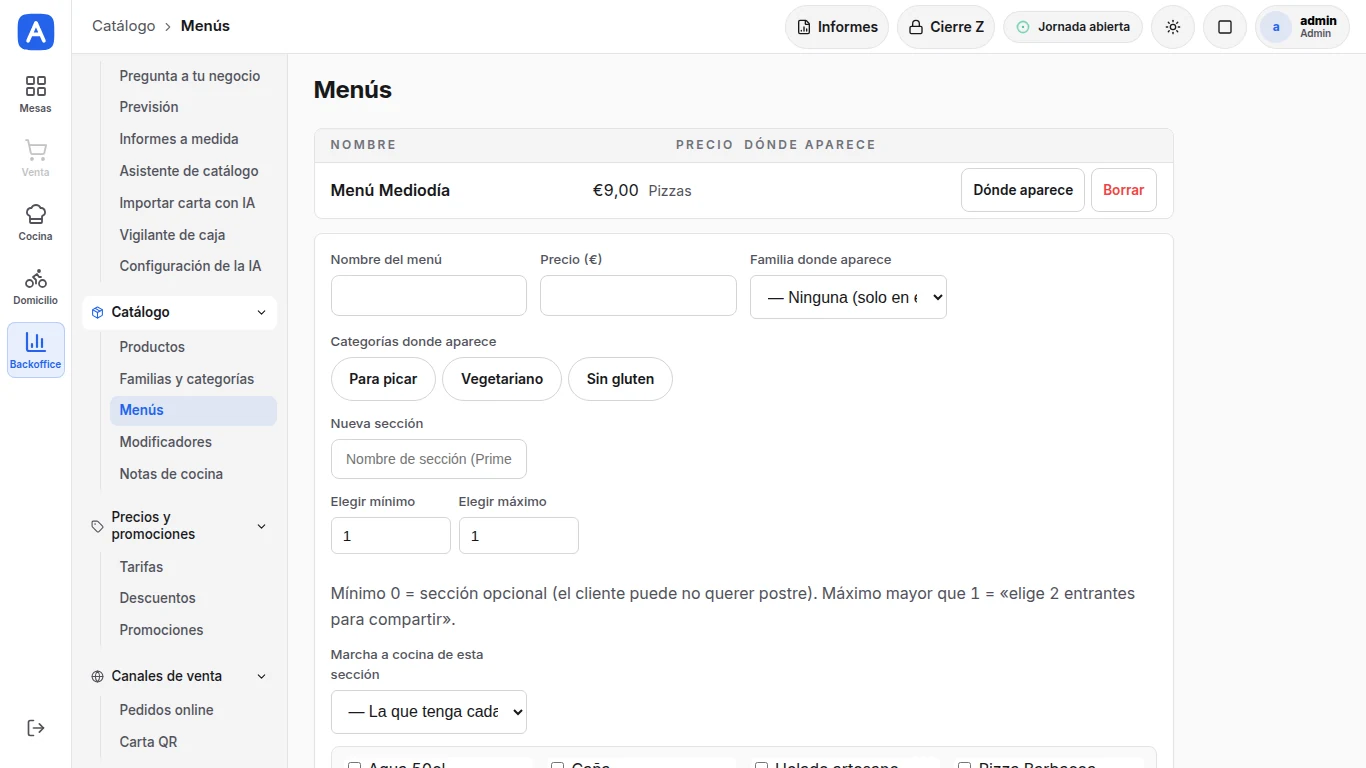This screenshot has height=768, width=1366.
Task: Select the Backoffice chart icon
Action: 36,350
